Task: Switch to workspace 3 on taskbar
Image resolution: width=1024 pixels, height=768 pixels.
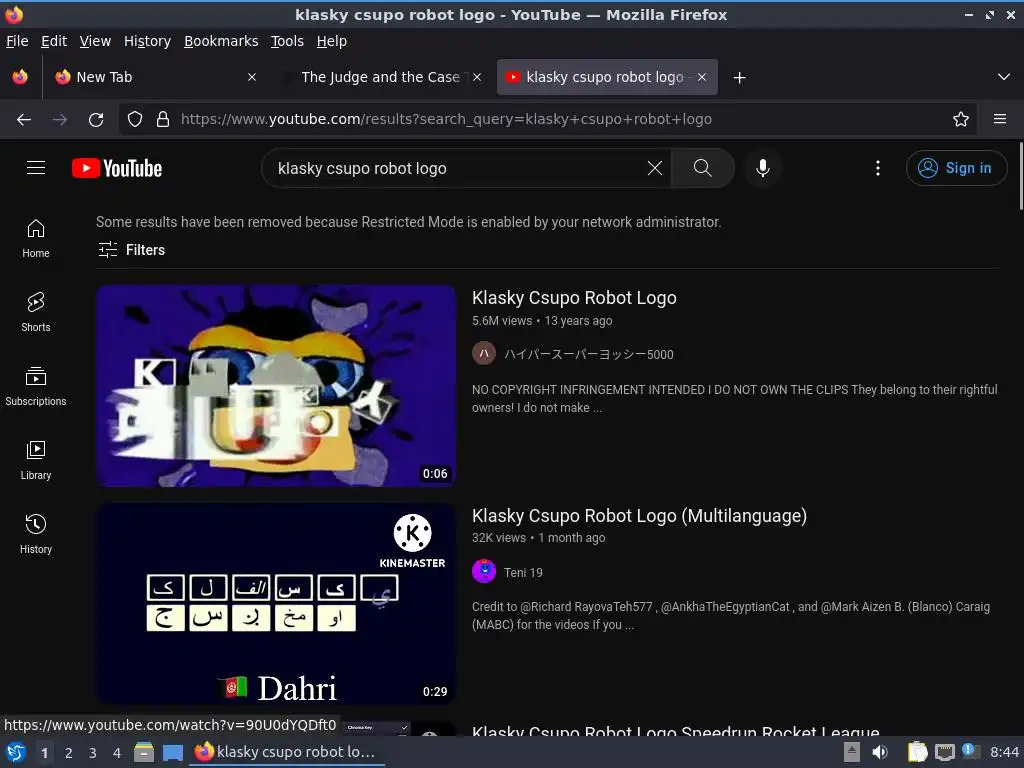Action: [93, 753]
